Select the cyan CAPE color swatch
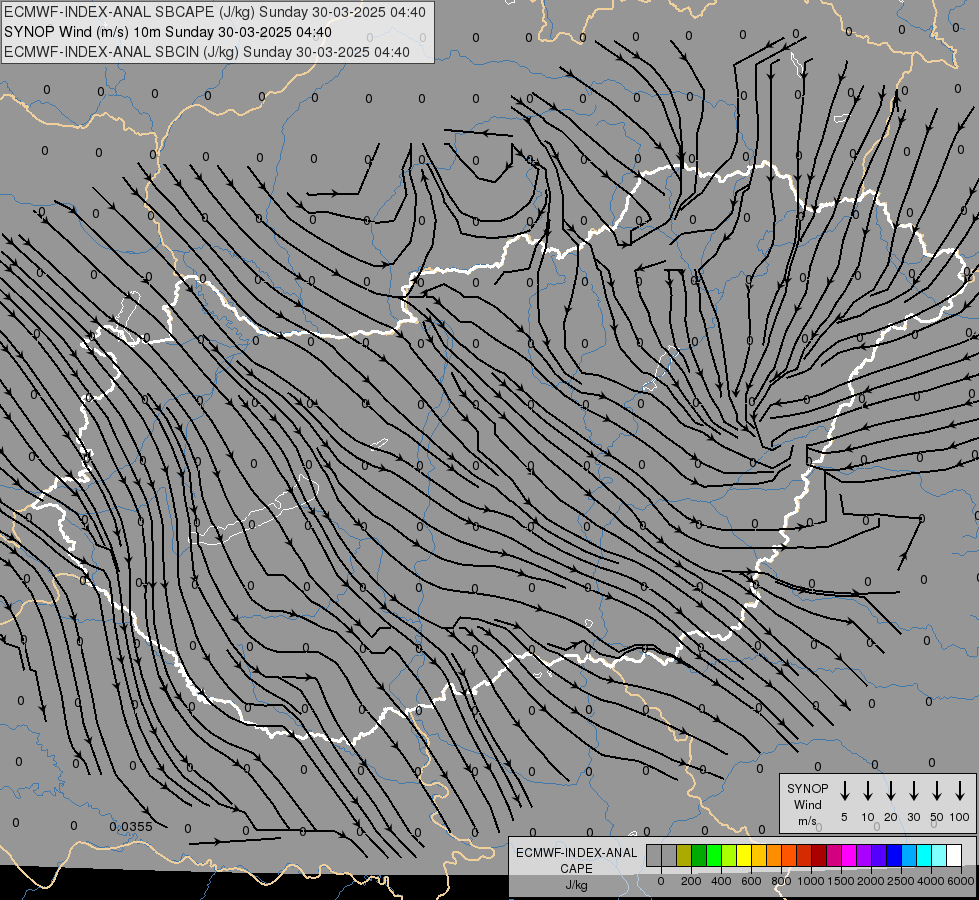 pyautogui.click(x=924, y=855)
